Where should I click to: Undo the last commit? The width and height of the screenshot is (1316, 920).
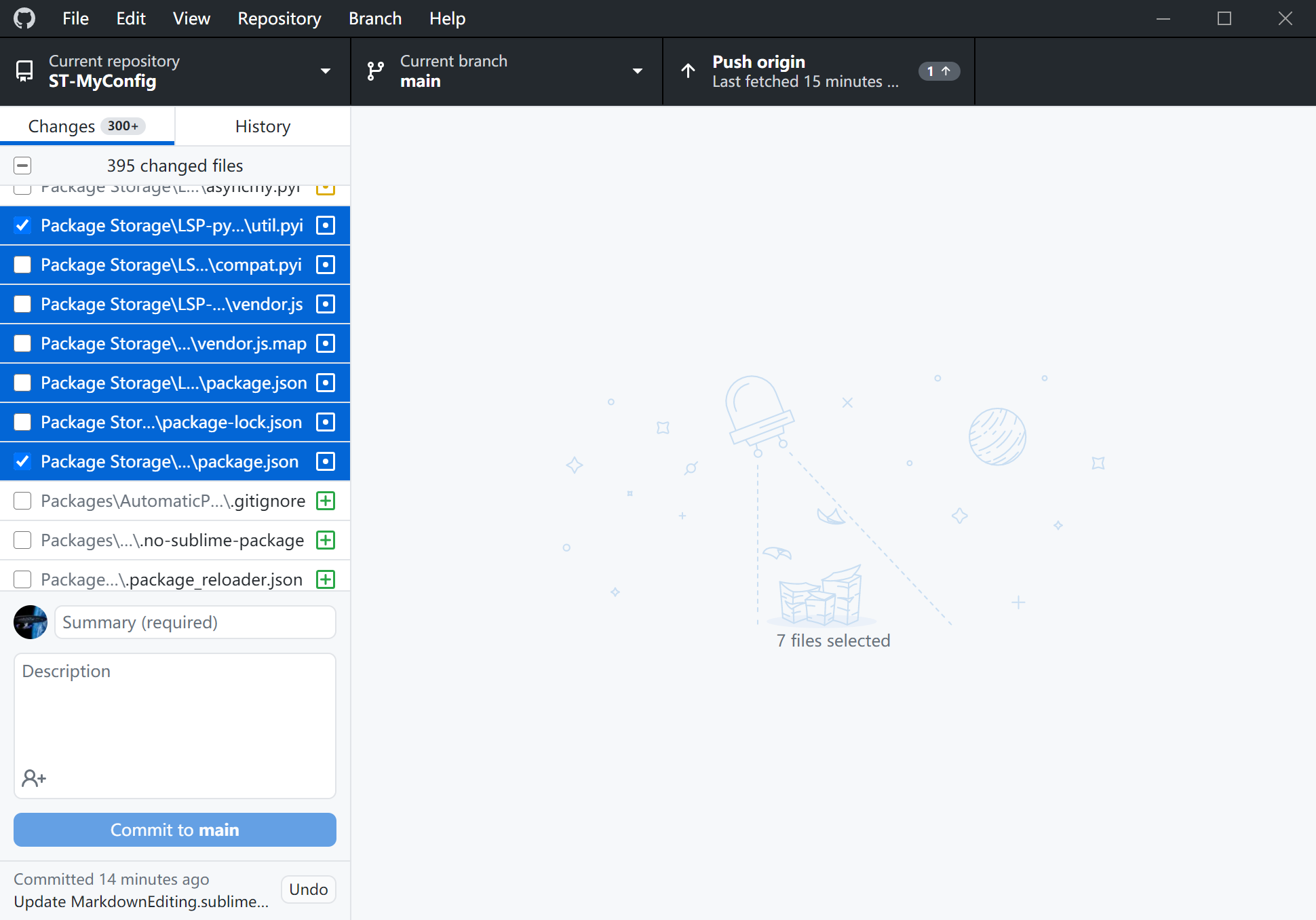pos(309,889)
